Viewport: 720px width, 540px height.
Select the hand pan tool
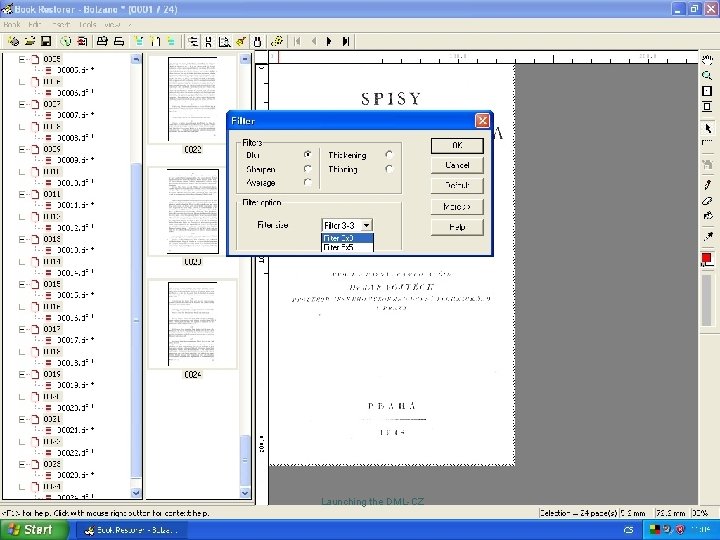[x=707, y=59]
